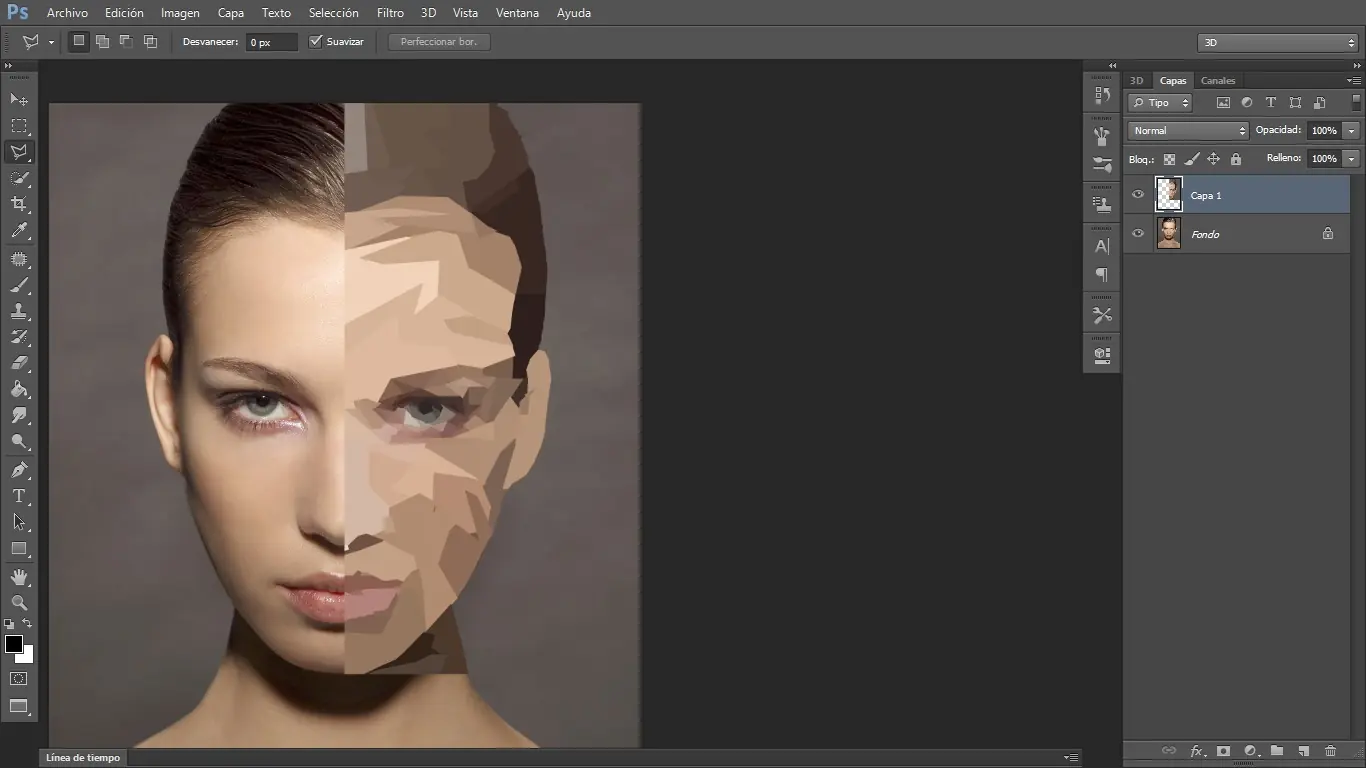The width and height of the screenshot is (1366, 768).
Task: Click the foreground color swatch
Action: 14,644
